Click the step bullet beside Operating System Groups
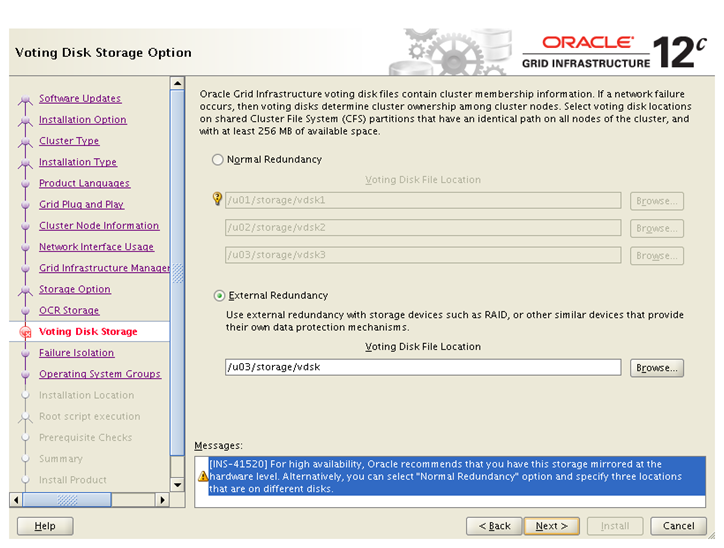724x548 pixels. click(25, 375)
